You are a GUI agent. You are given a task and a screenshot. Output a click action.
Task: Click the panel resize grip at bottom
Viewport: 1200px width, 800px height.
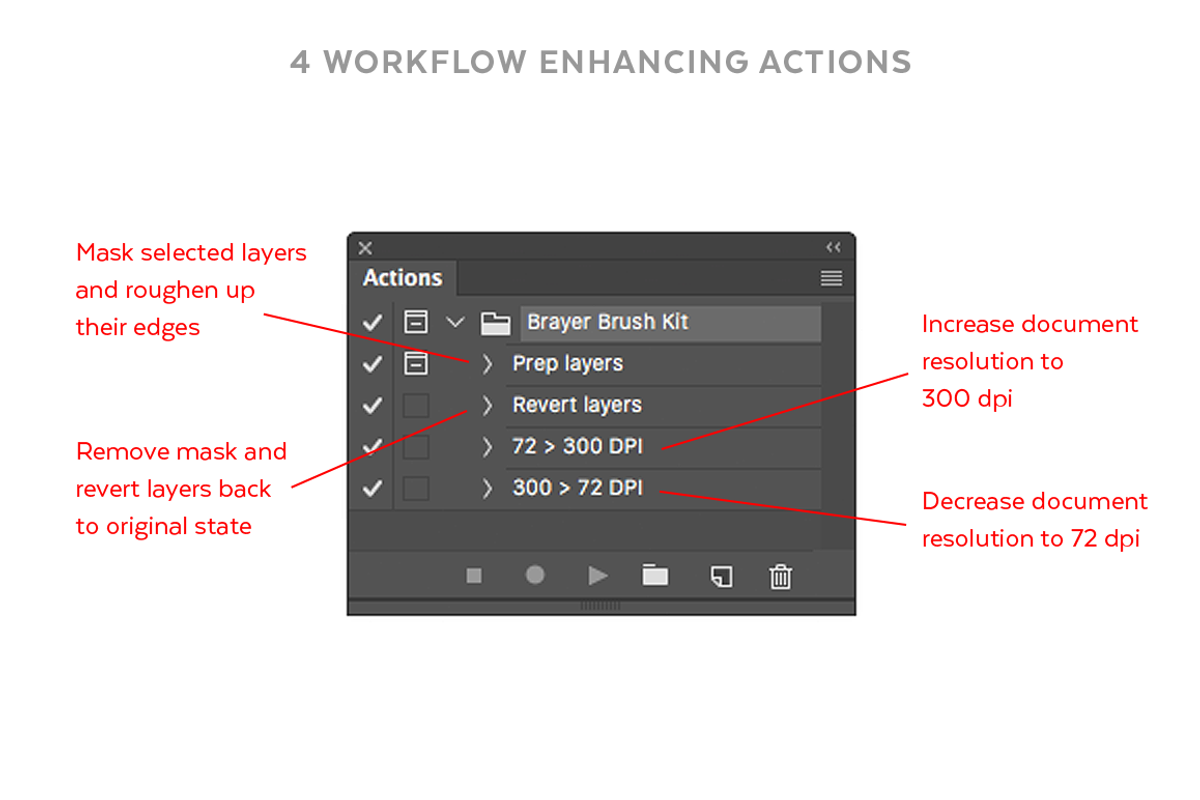tap(601, 605)
